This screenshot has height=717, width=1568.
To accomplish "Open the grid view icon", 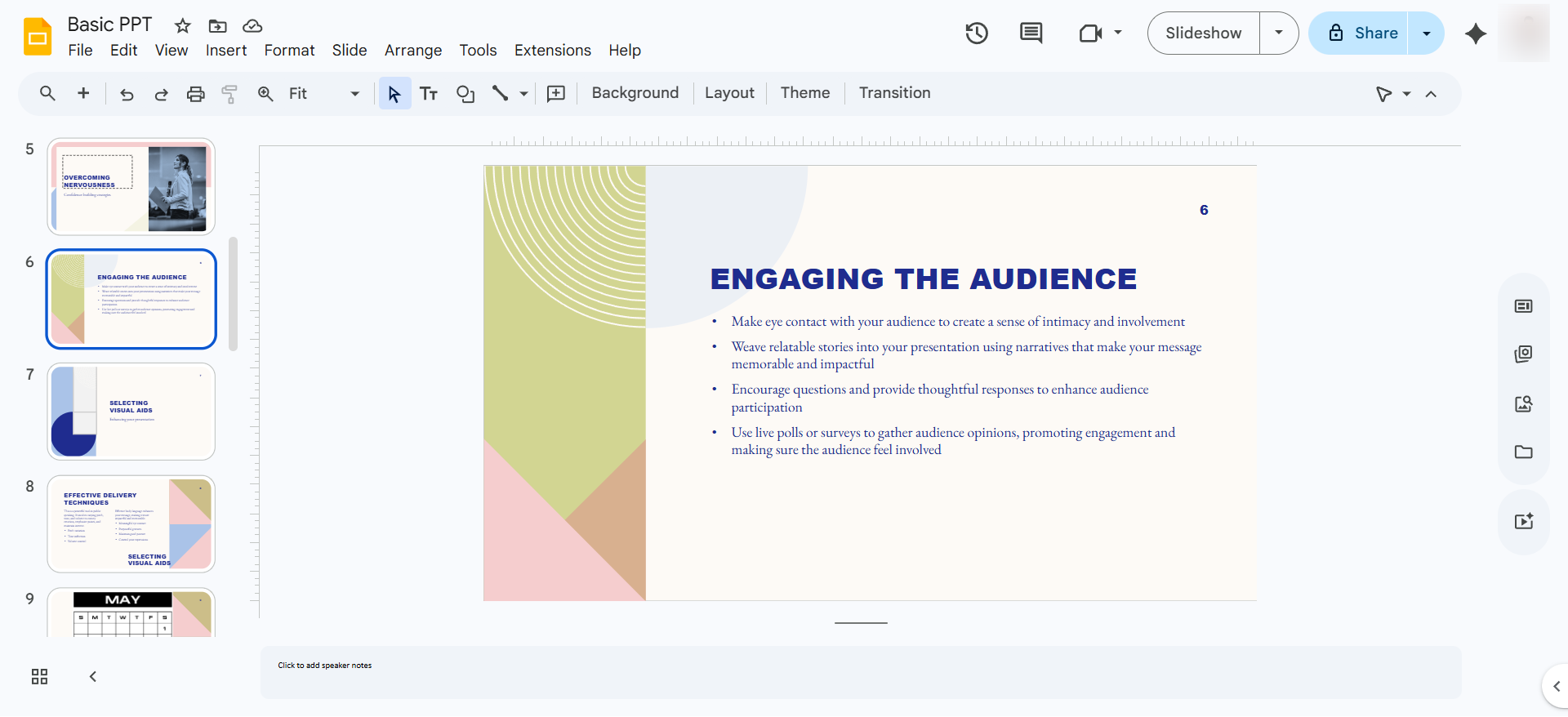I will [x=39, y=676].
